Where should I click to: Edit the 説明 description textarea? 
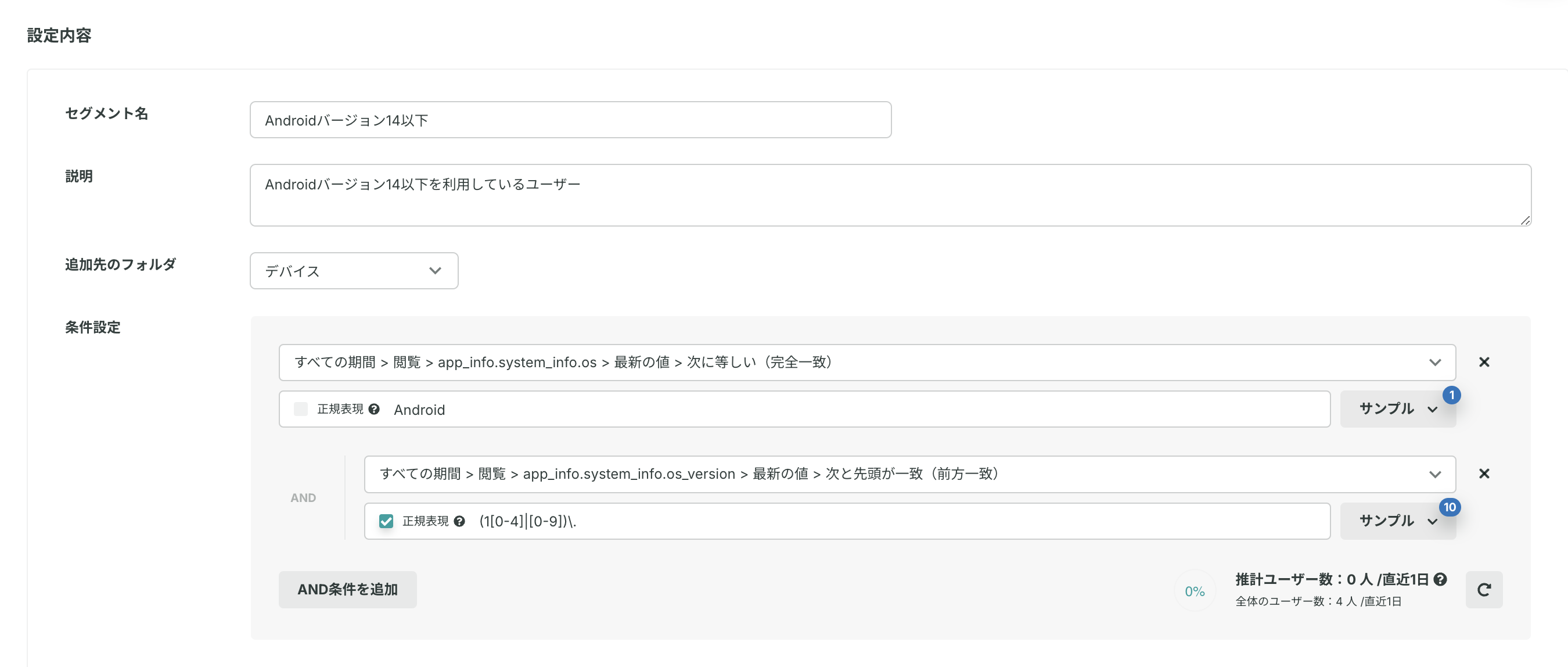coord(890,195)
